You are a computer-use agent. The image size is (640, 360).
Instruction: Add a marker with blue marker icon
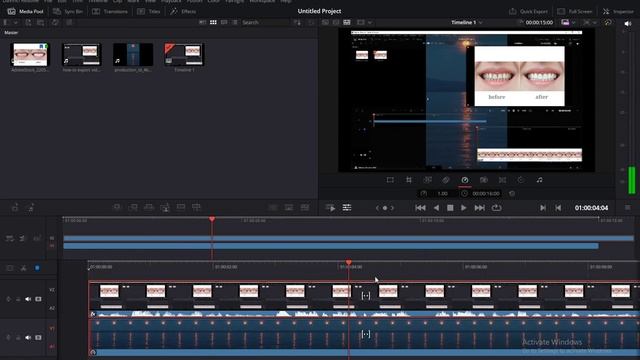[x=37, y=268]
